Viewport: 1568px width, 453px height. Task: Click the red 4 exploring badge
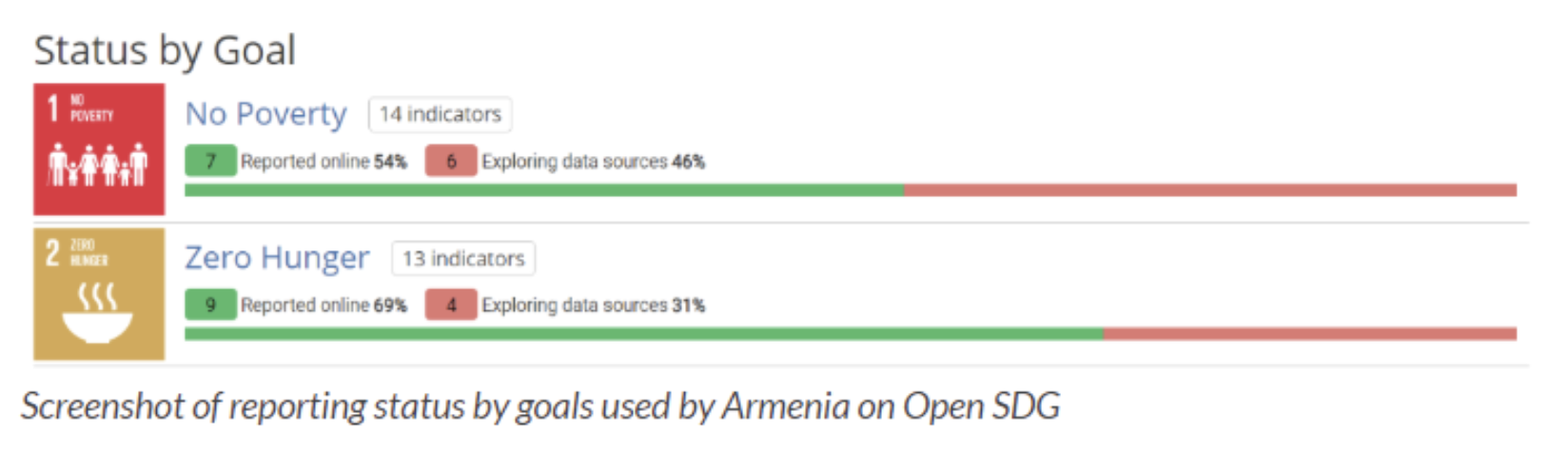pos(451,305)
